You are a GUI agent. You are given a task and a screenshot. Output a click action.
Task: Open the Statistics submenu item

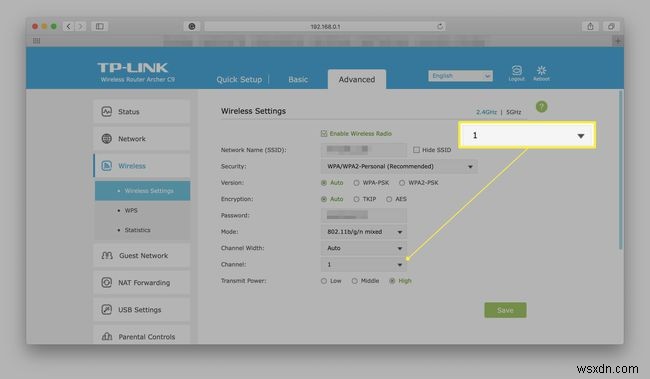point(138,230)
